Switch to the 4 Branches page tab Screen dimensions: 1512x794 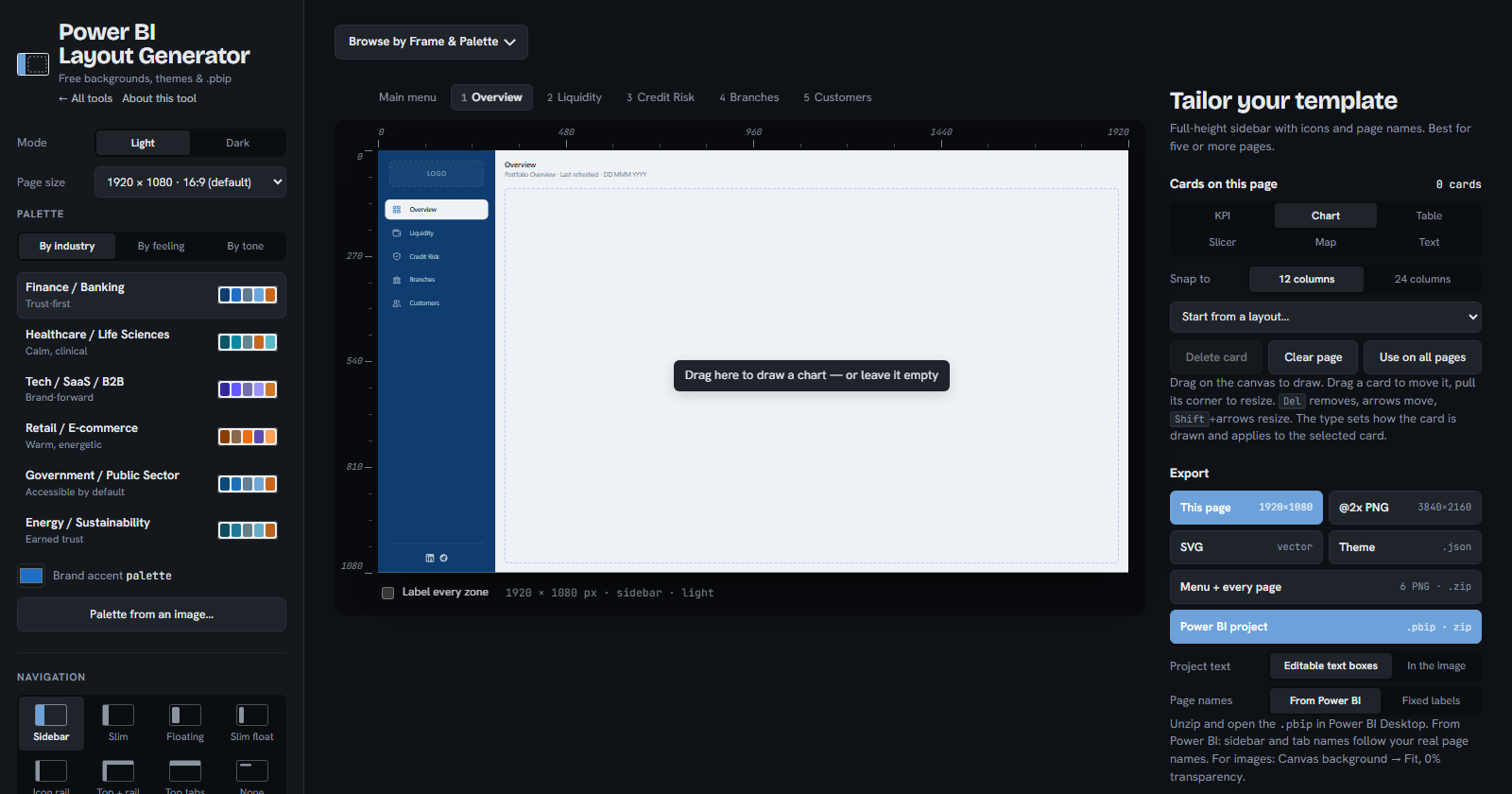pos(749,97)
